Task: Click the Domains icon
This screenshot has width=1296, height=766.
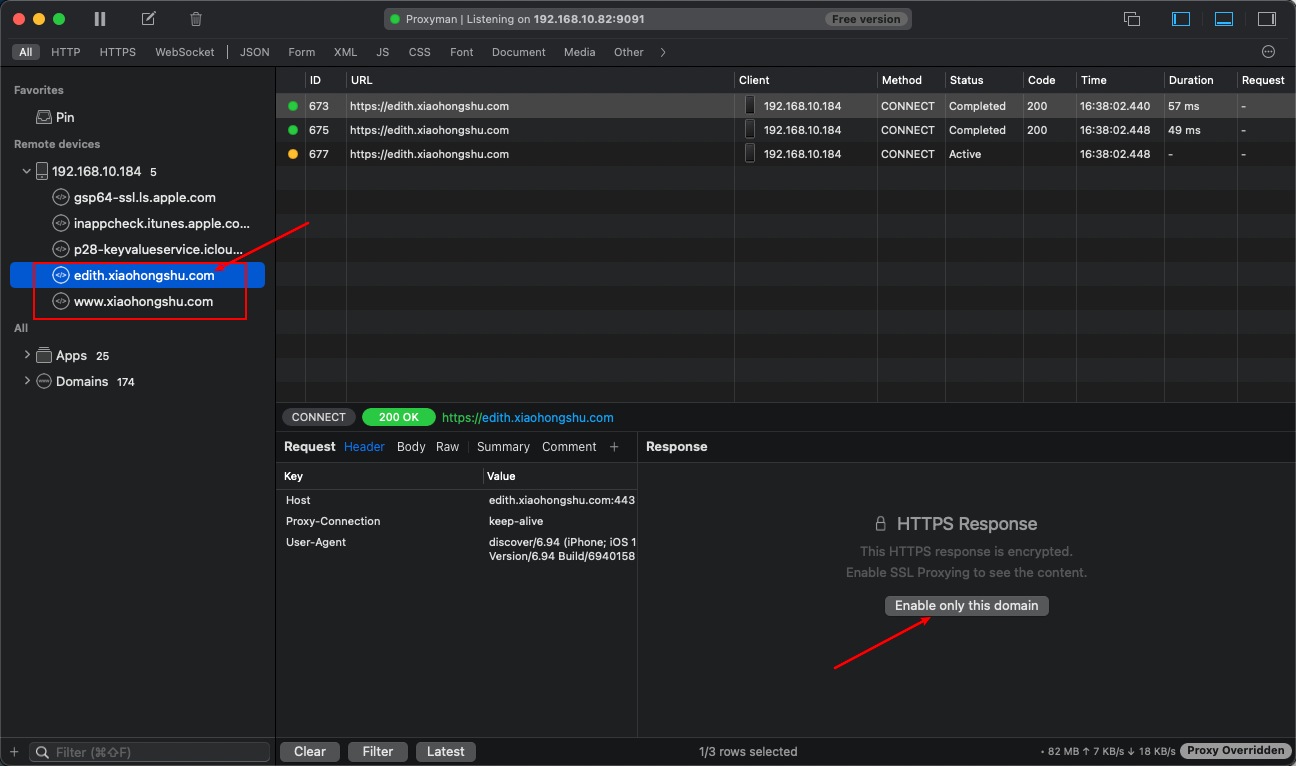Action: pyautogui.click(x=44, y=381)
